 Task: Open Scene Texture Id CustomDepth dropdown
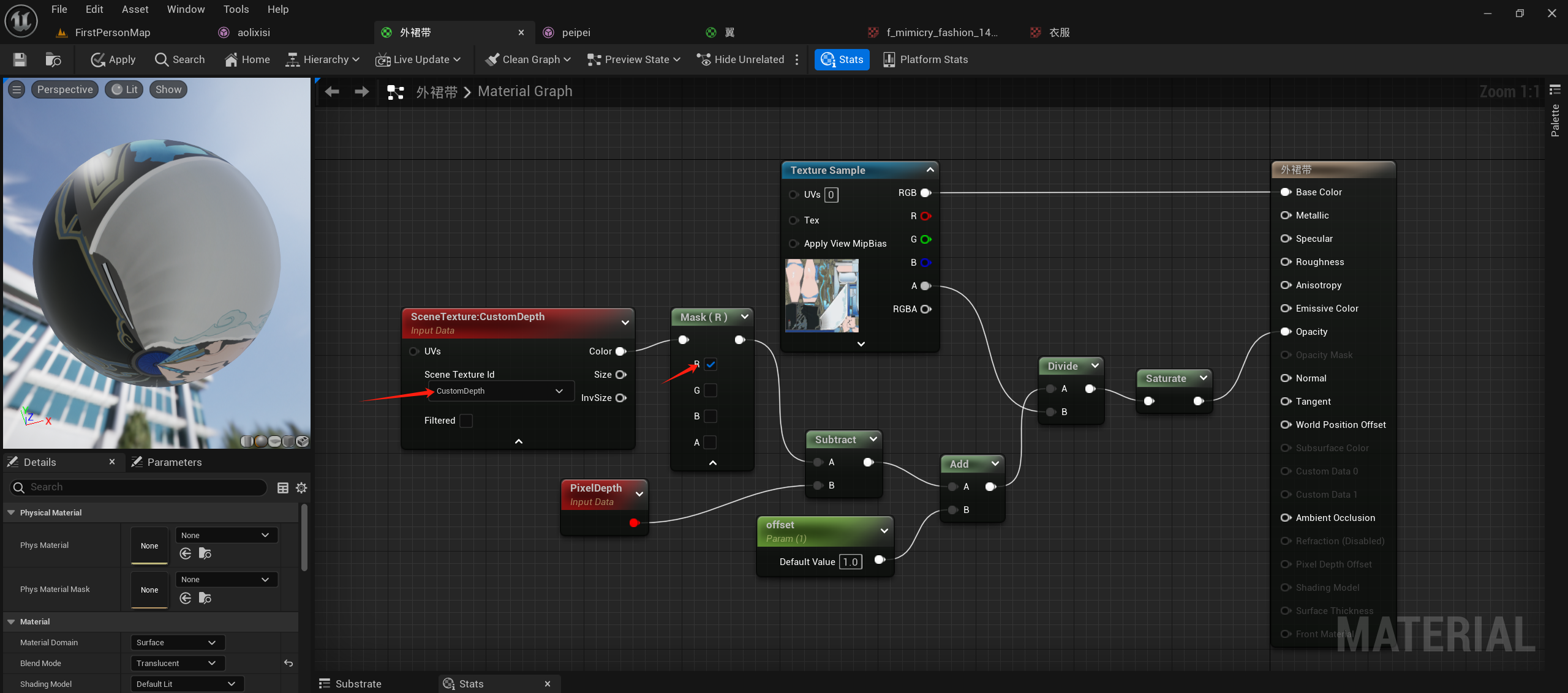(x=501, y=391)
